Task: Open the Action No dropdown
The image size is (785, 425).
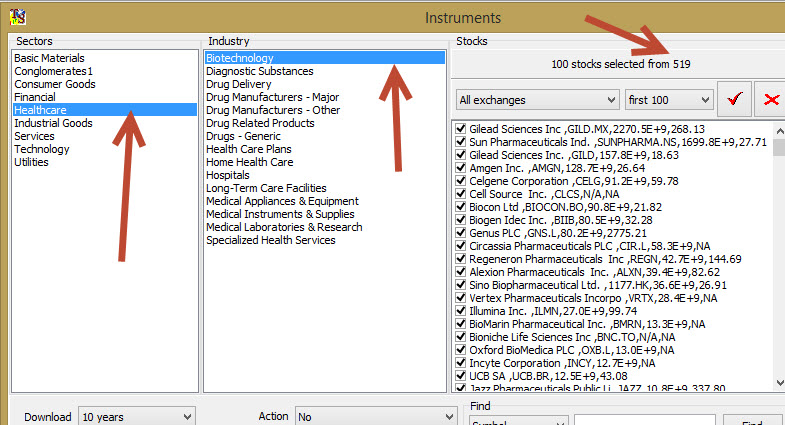Action: pos(375,416)
